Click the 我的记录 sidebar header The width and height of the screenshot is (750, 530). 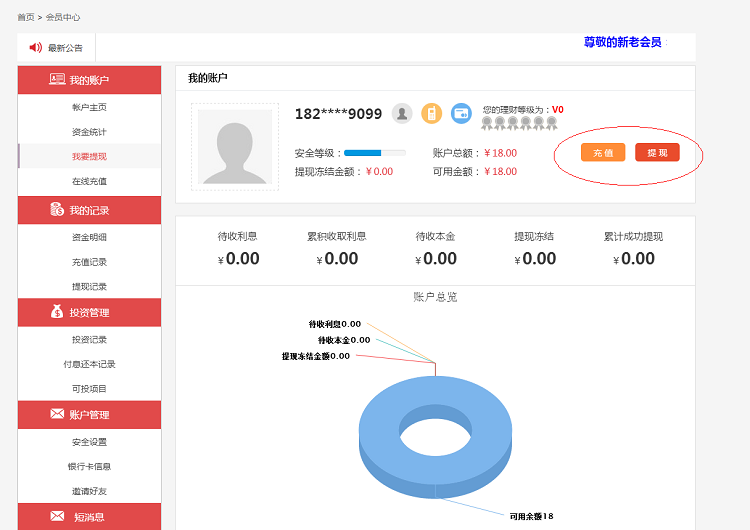[x=89, y=210]
